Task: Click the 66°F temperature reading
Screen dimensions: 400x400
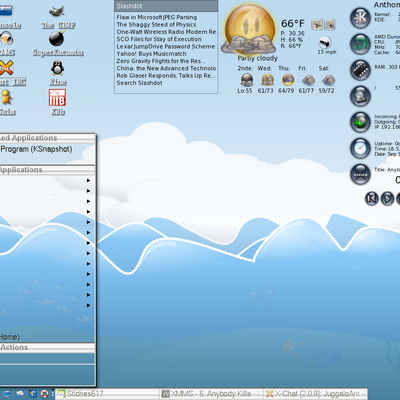Action: coord(293,24)
